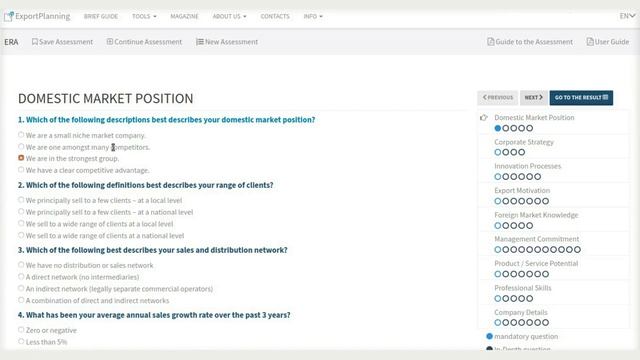The height and width of the screenshot is (360, 640).
Task: Select 'We are one amongst many competitors'
Action: 21,147
